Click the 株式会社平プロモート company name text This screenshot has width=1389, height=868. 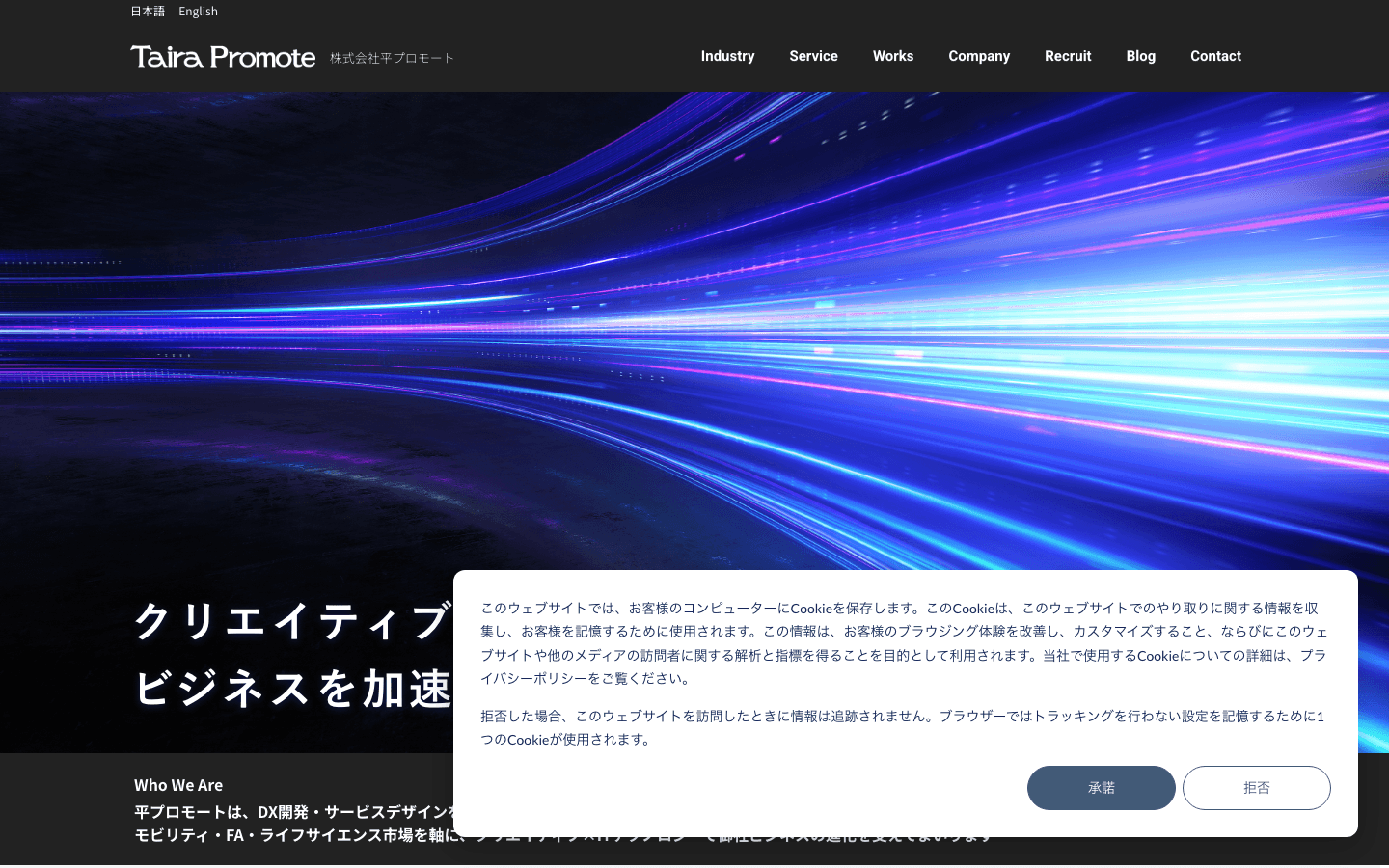click(392, 58)
